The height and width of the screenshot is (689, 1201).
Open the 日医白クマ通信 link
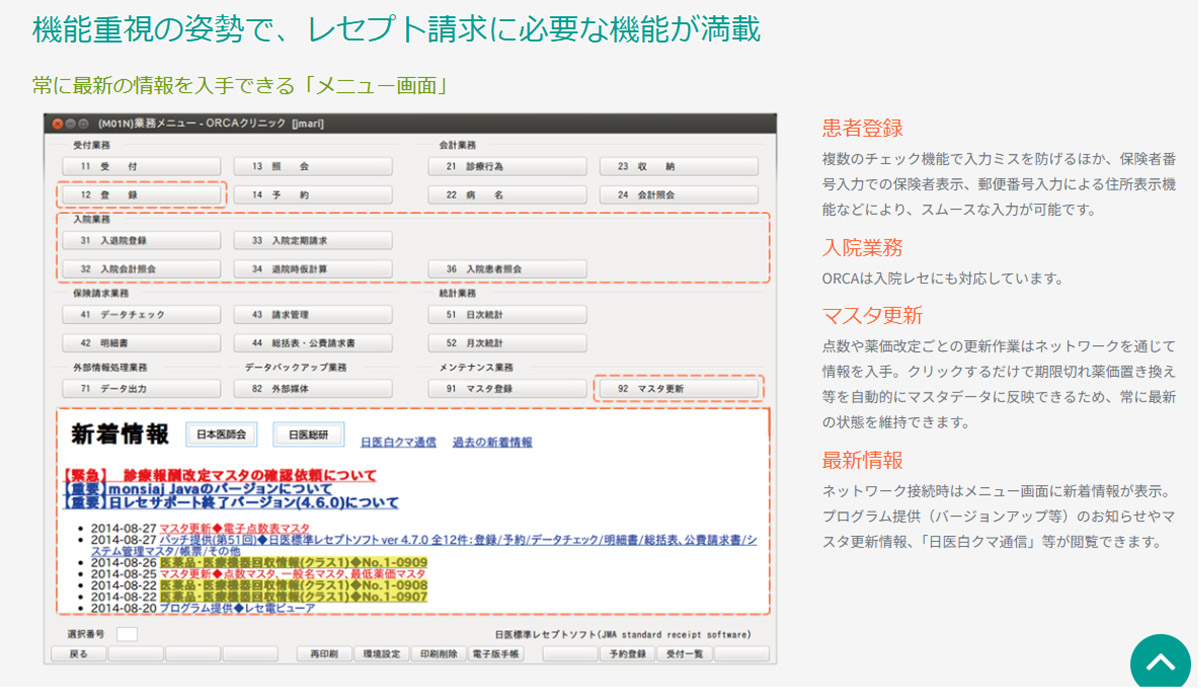pos(398,442)
